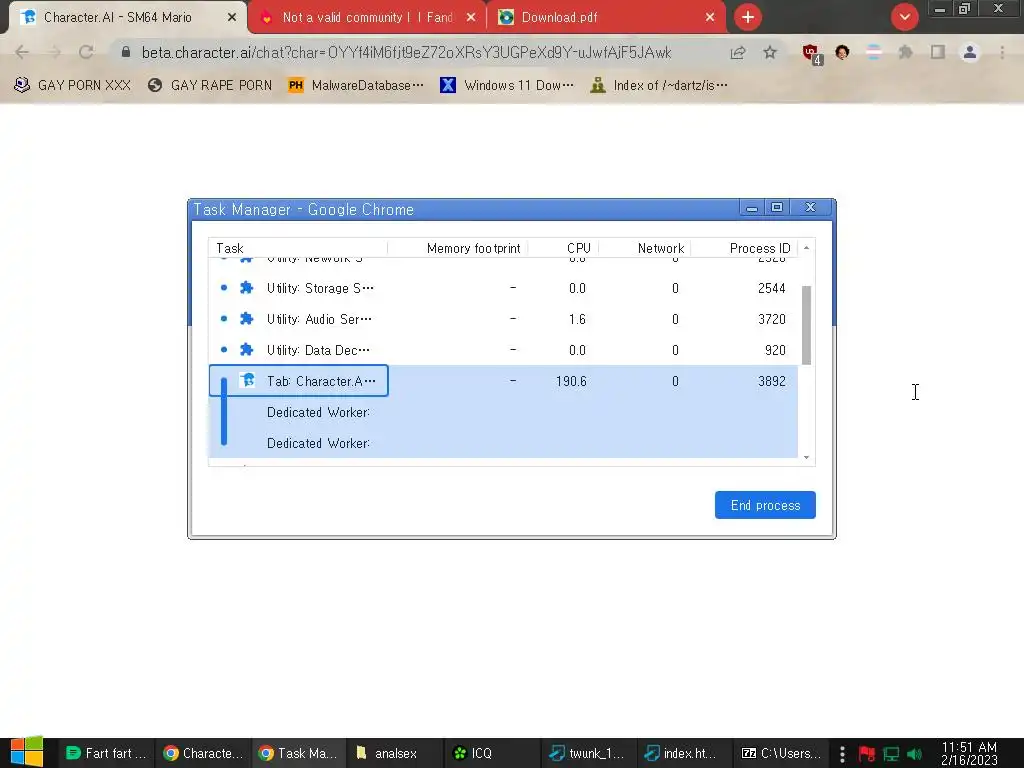This screenshot has height=768, width=1024.
Task: Sort by Process ID column header
Action: (760, 248)
